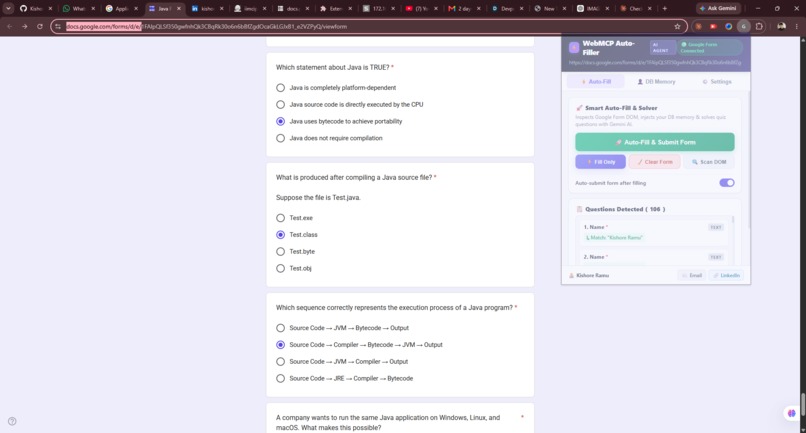This screenshot has height=433, width=806.
Task: Open the Settings tab in WebMCP panel
Action: 717,81
